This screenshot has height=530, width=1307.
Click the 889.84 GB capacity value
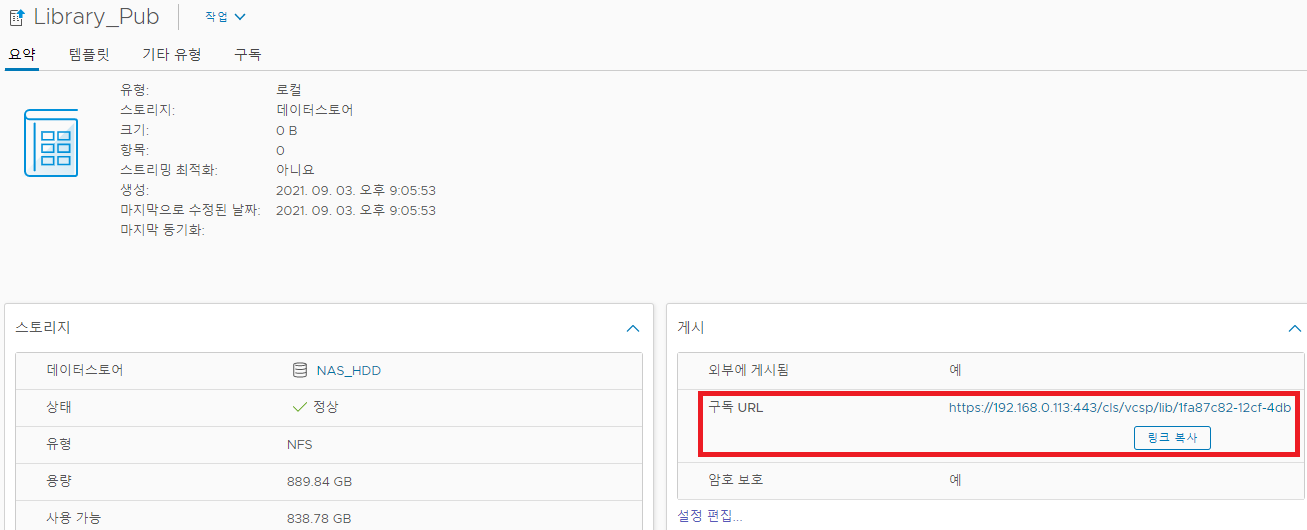point(319,481)
